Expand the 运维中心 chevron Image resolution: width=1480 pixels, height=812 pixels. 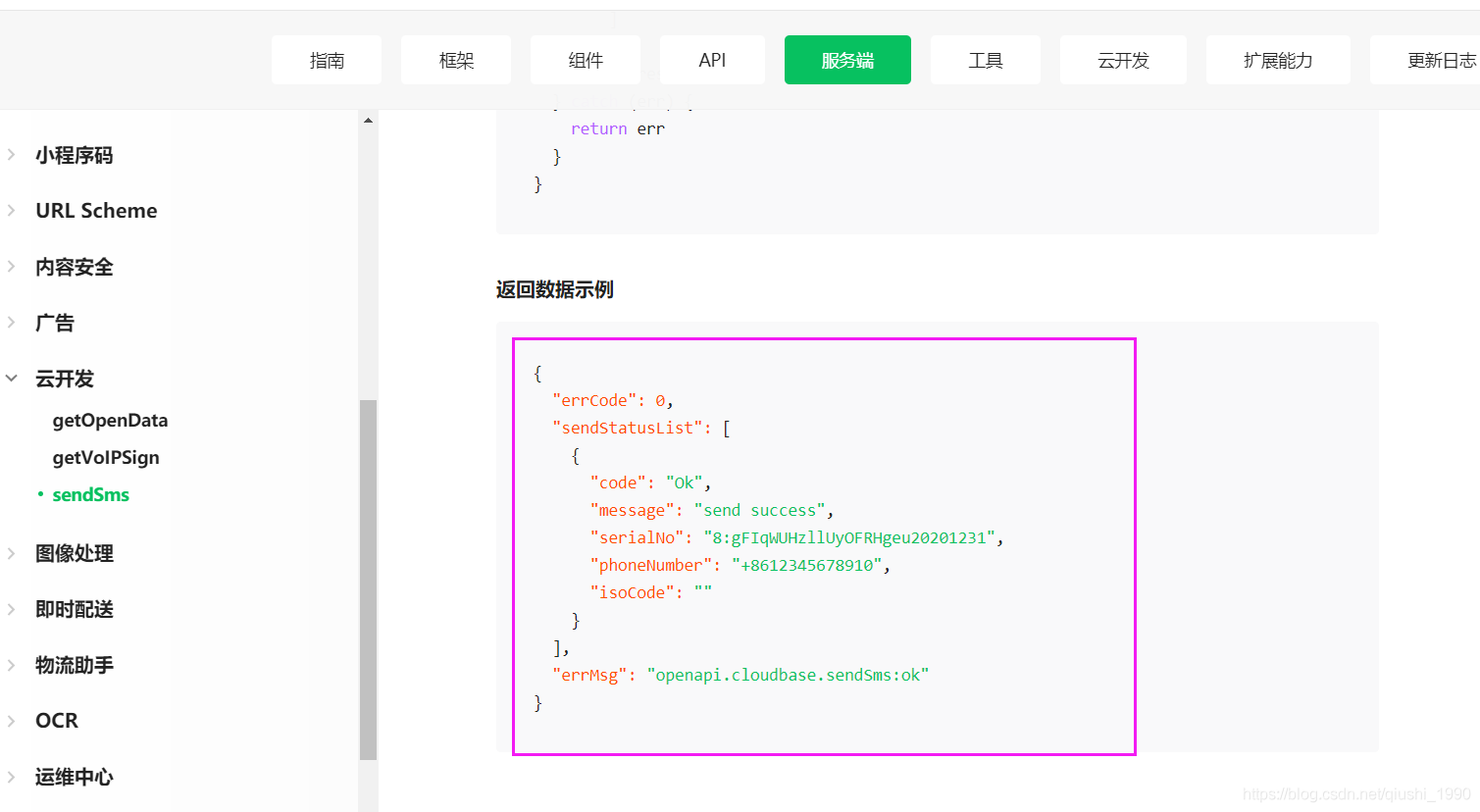click(12, 777)
